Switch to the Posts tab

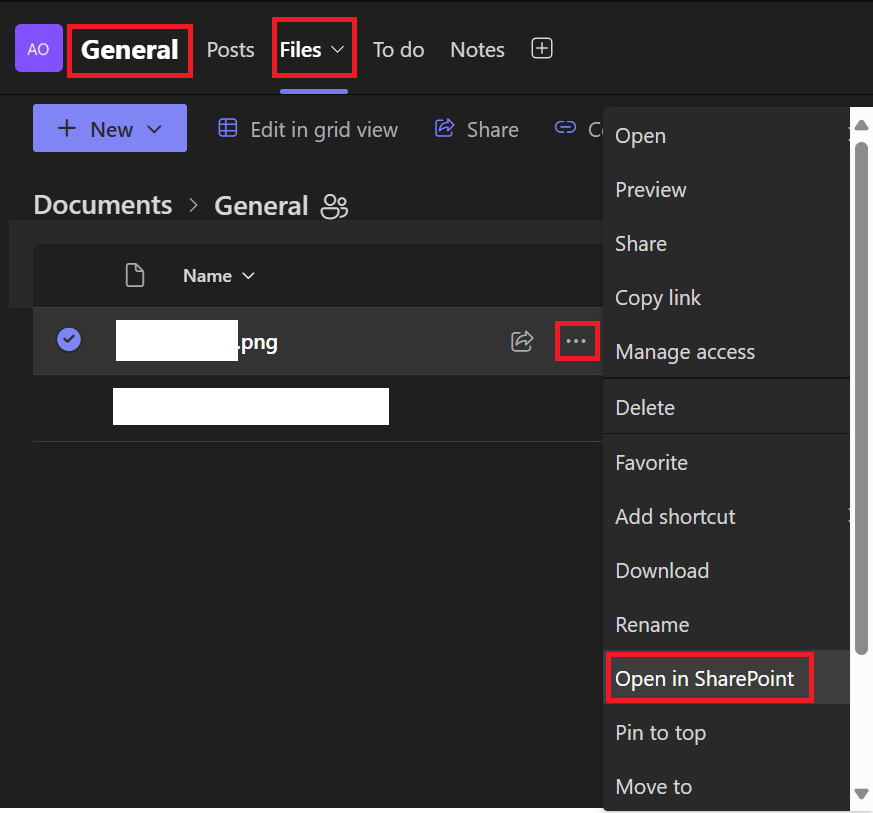click(x=230, y=49)
